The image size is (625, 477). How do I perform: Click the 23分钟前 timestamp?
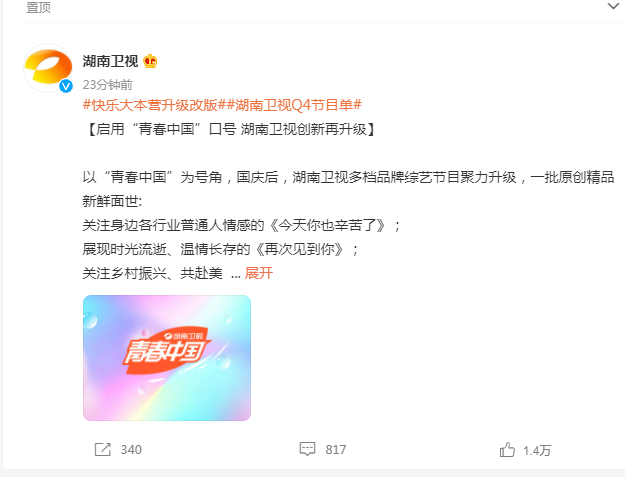tap(108, 84)
